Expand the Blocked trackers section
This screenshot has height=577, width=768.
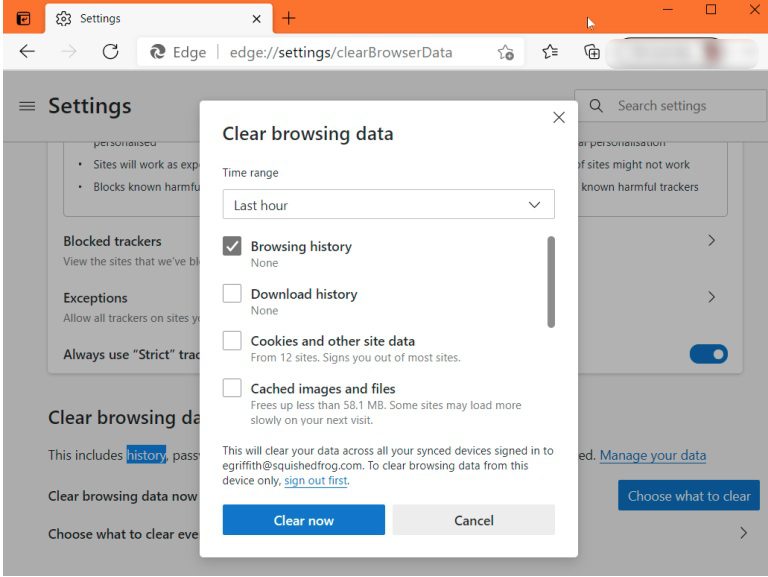[711, 241]
